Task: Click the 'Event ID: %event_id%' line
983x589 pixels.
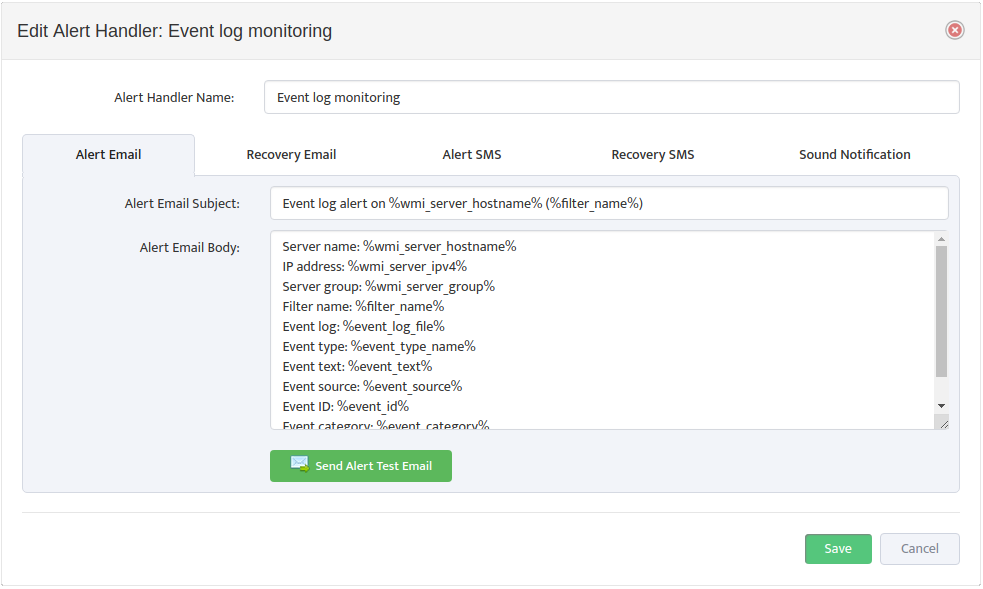Action: click(x=346, y=407)
